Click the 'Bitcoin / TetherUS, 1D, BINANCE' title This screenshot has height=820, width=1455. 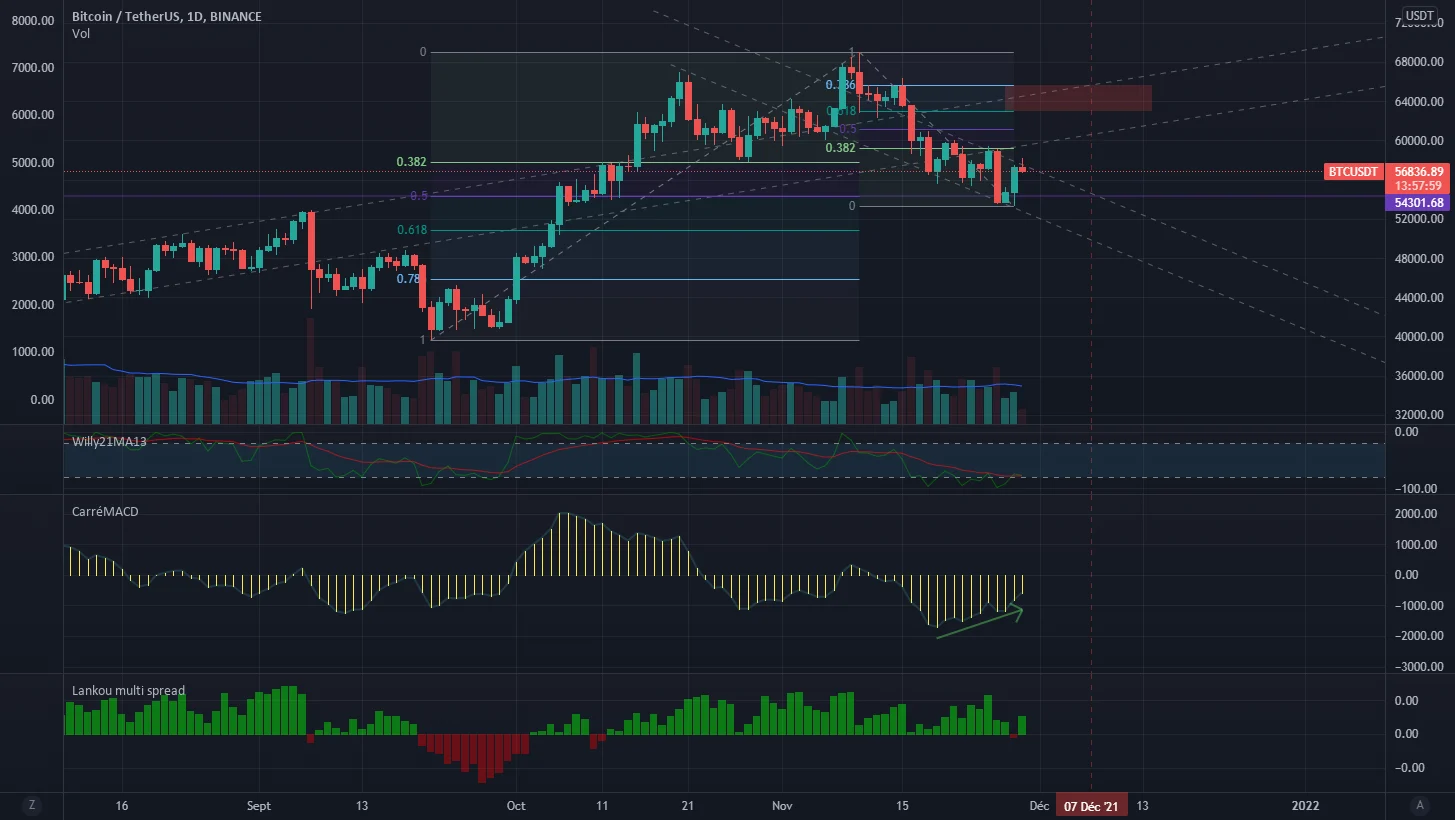(x=167, y=17)
